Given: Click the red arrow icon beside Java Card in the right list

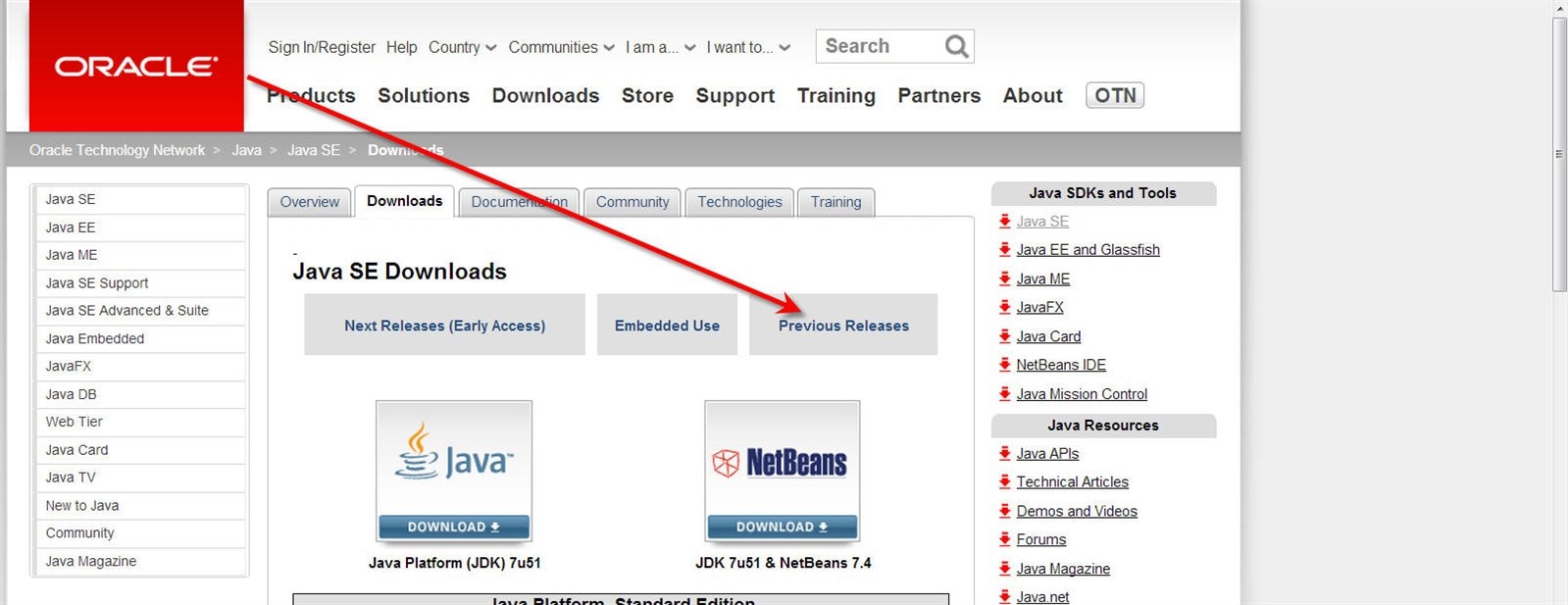Looking at the screenshot, I should 1004,336.
